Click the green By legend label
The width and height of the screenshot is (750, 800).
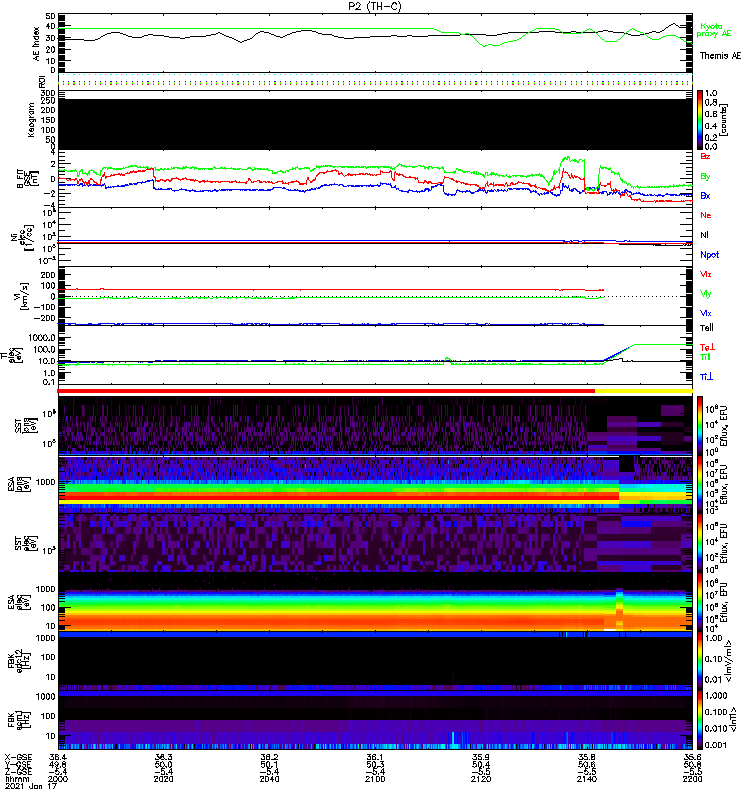tap(706, 176)
